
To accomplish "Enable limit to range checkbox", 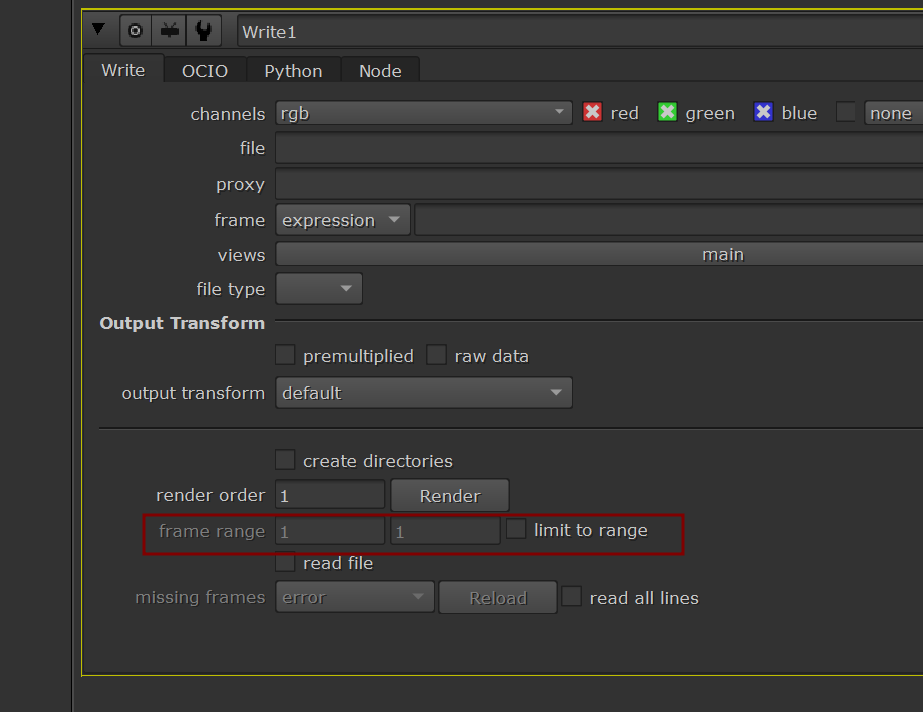I will coord(516,530).
